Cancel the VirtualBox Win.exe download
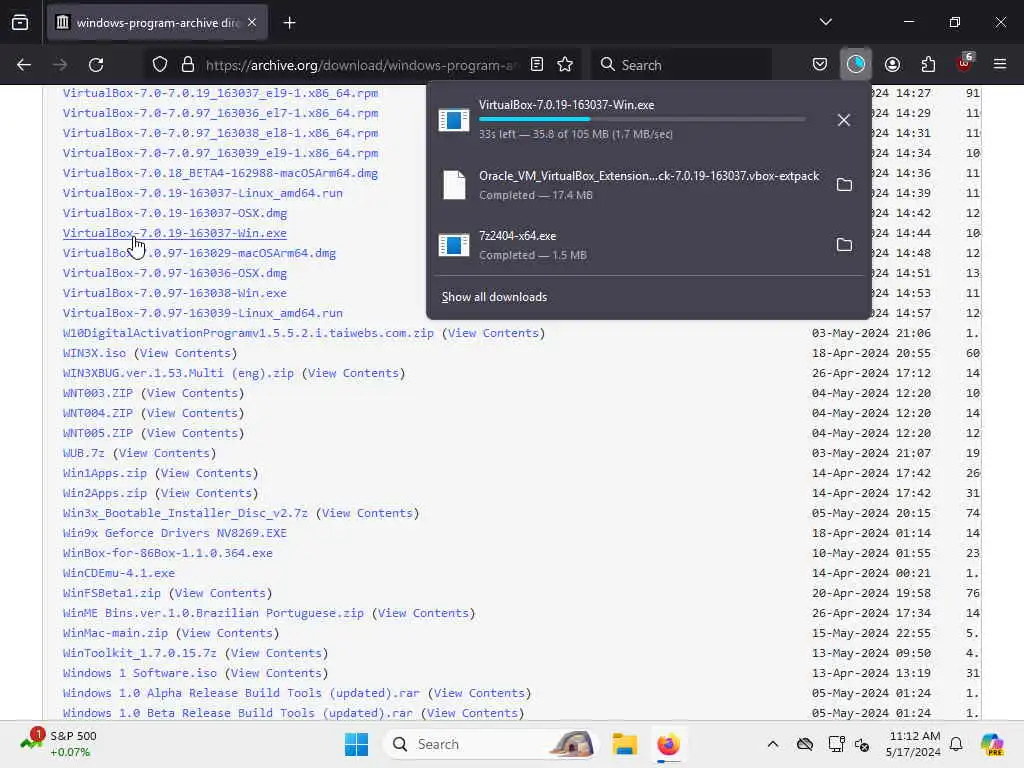 [x=844, y=120]
